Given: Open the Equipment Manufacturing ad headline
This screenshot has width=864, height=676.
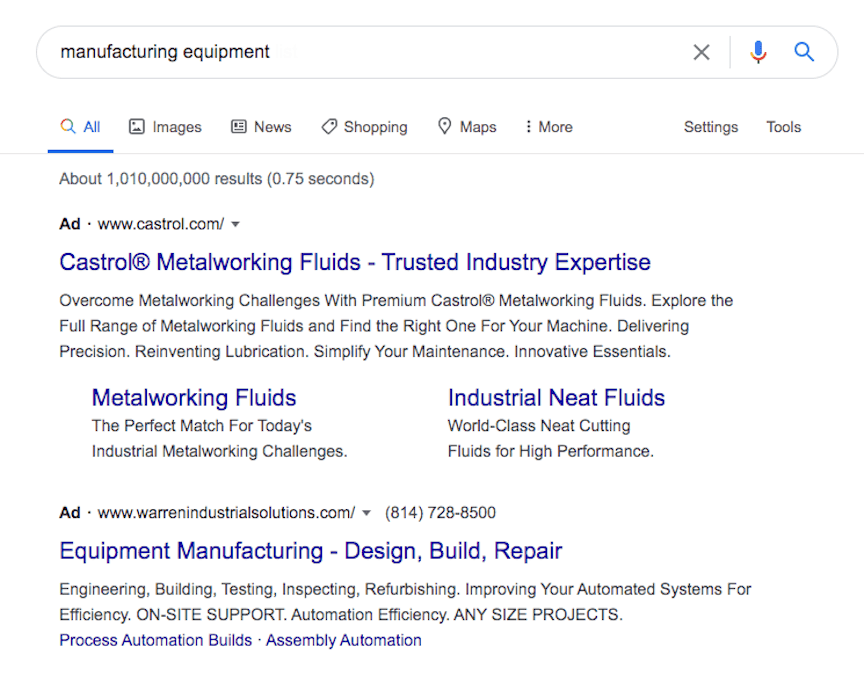Looking at the screenshot, I should click(311, 551).
